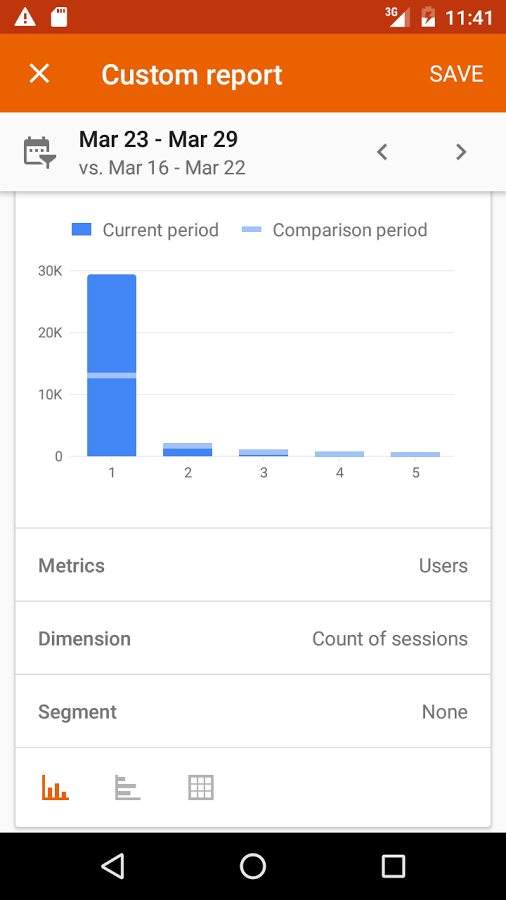The image size is (506, 900).
Task: Save the custom report
Action: click(x=457, y=73)
